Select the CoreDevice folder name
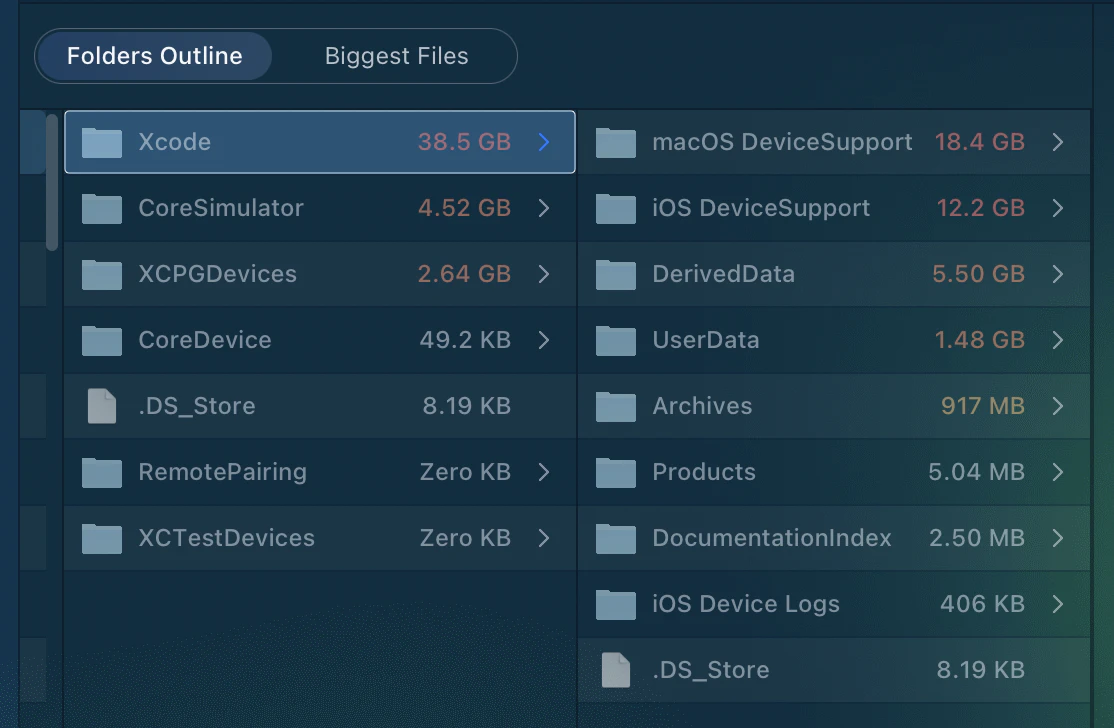 (205, 340)
